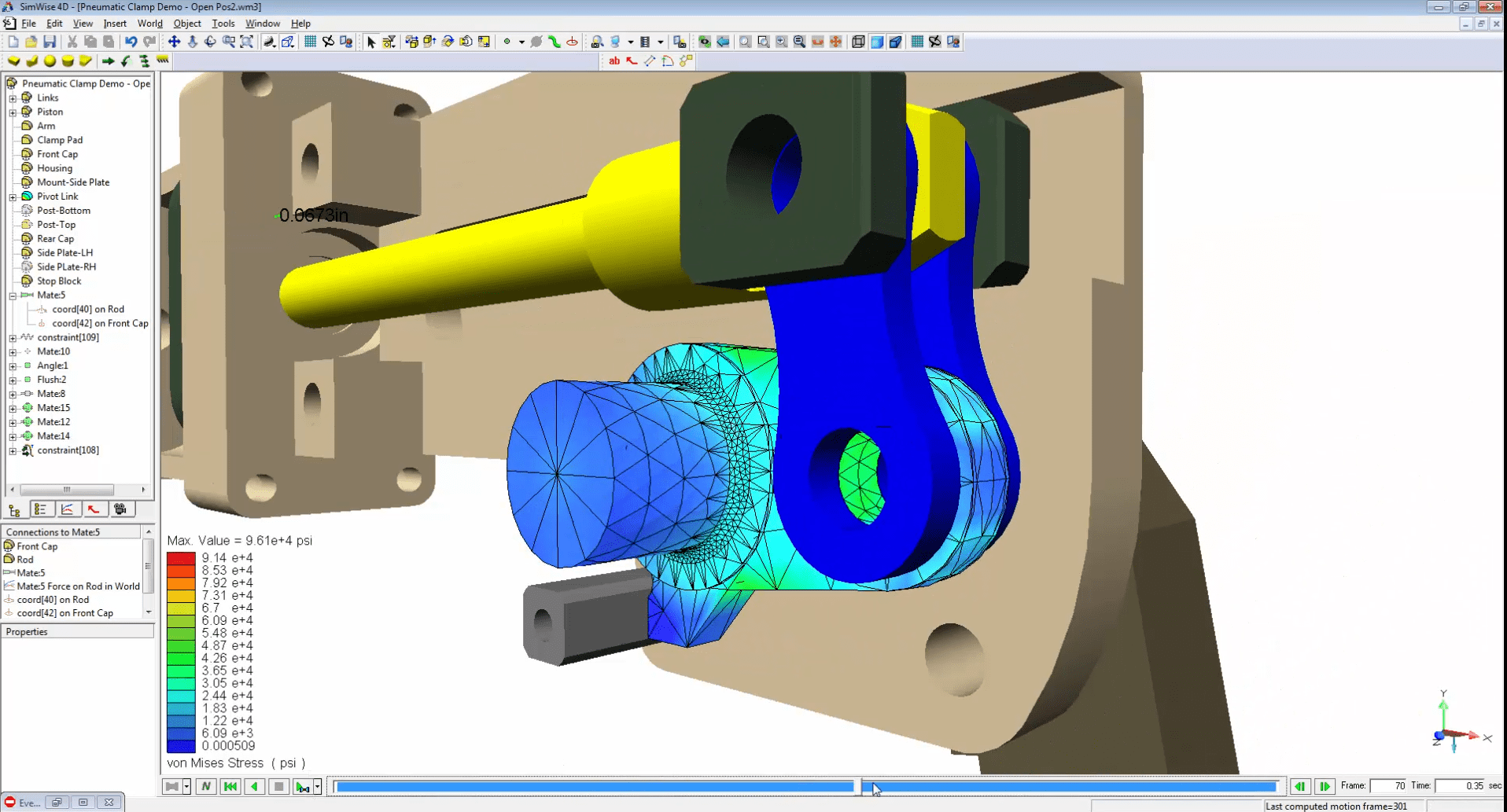Open the Tools menu
Screen dimensions: 1507x812
click(x=223, y=24)
